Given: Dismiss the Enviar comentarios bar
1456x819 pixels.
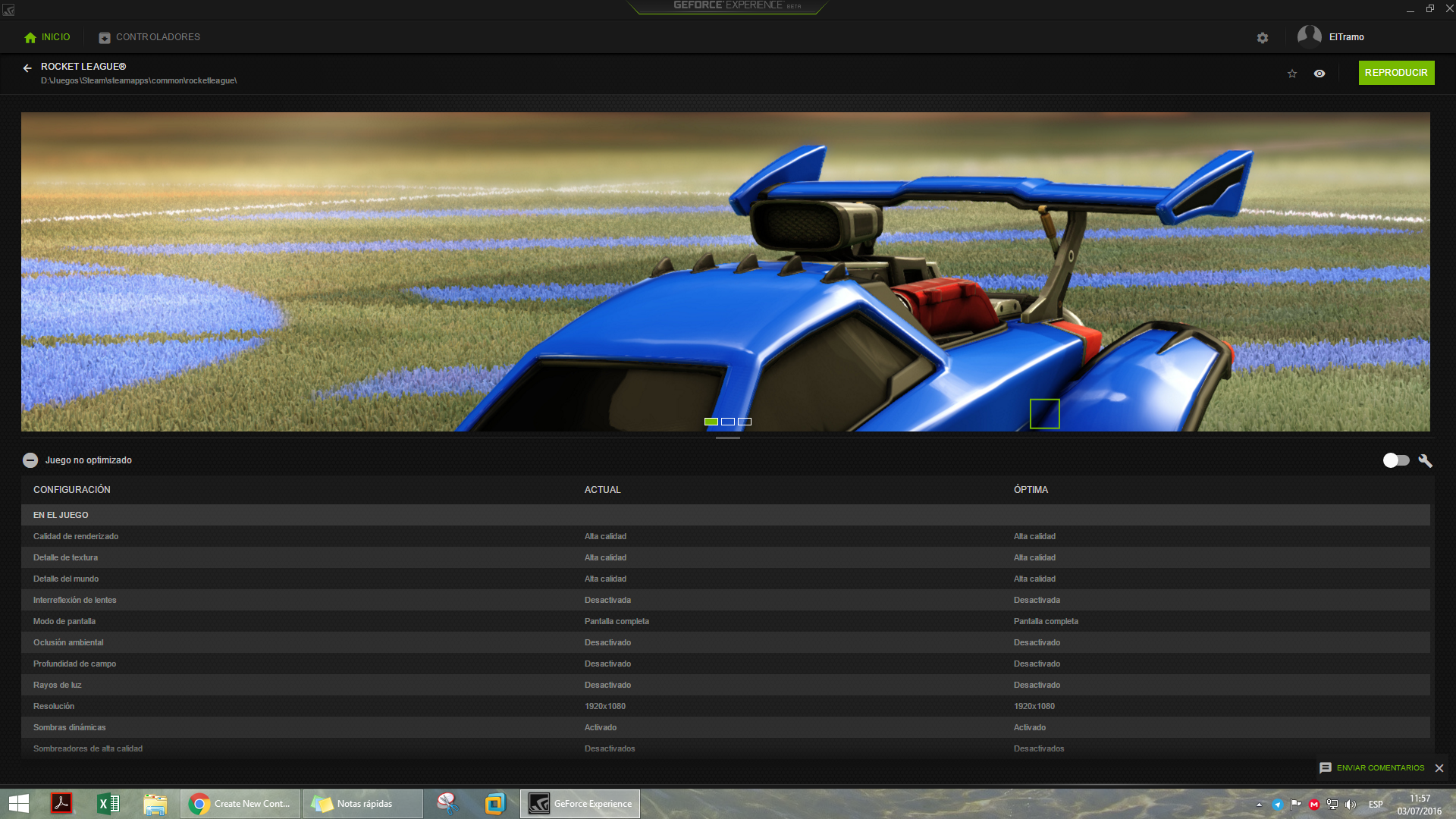Looking at the screenshot, I should 1439,768.
